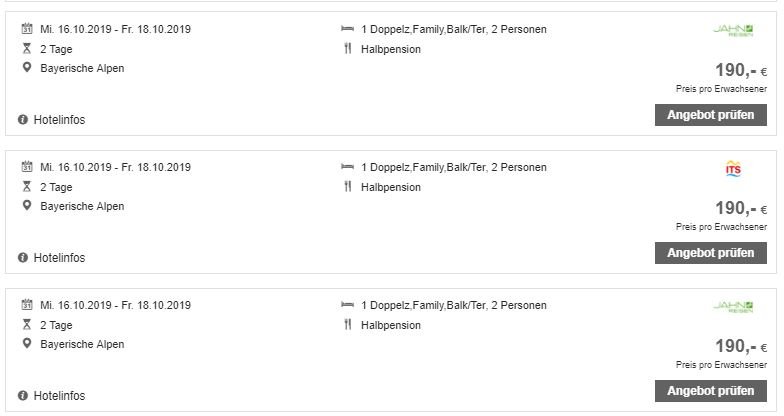This screenshot has width=784, height=416.
Task: Expand Hotelinfos in the first offer
Action: pos(58,120)
